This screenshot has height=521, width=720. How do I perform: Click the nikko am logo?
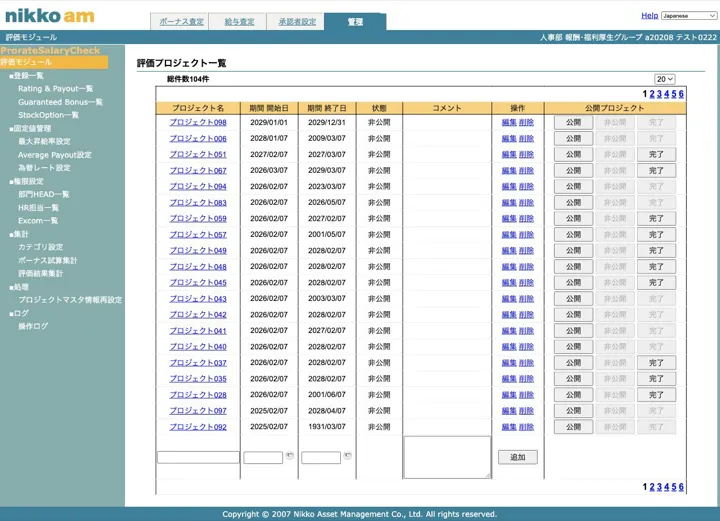click(49, 16)
